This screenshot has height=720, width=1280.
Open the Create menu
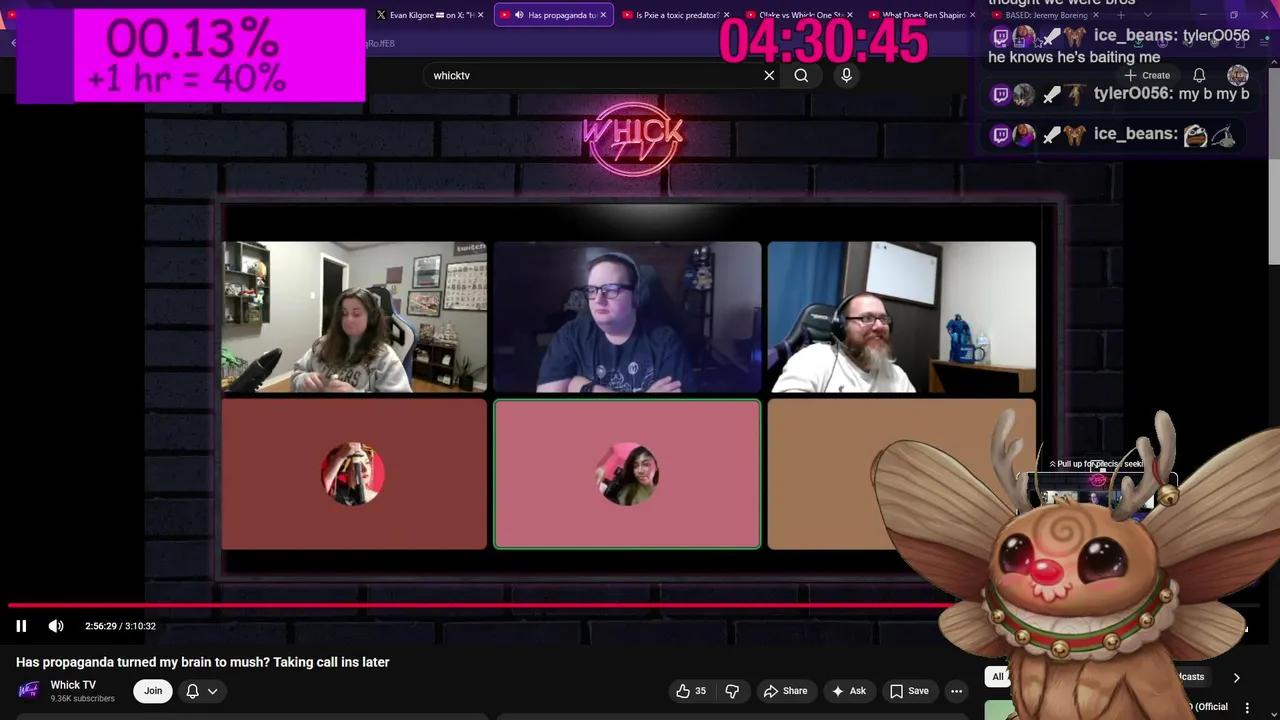click(x=1147, y=75)
